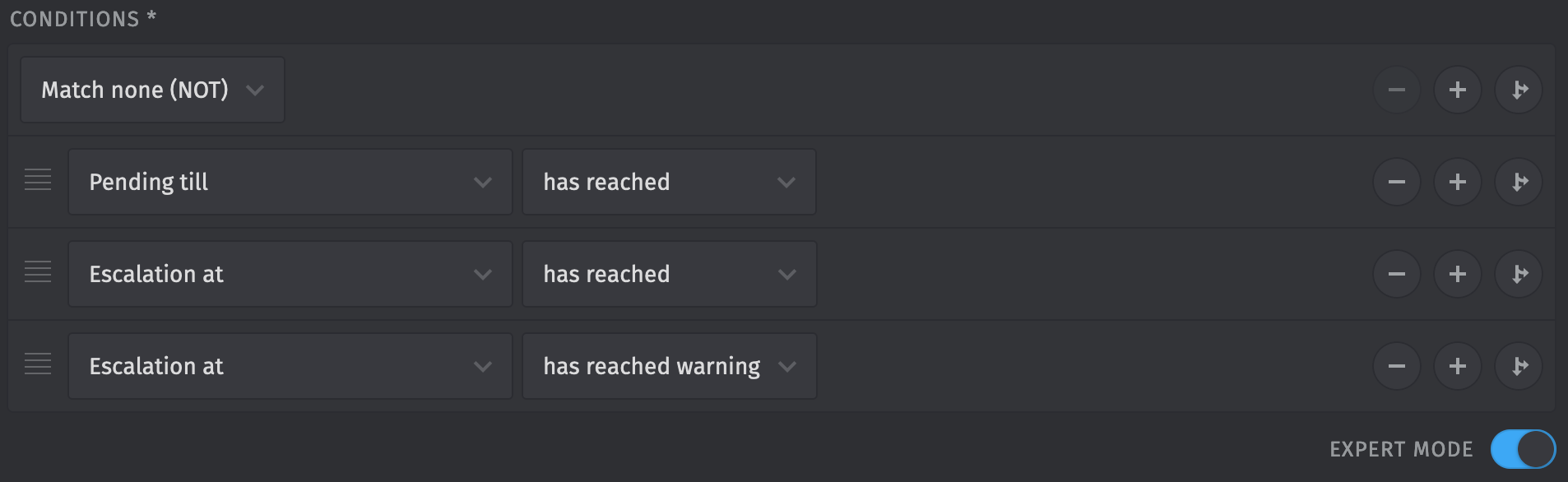This screenshot has width=1568, height=482.
Task: Add a condition below the "Pending till" row
Action: 1458,182
